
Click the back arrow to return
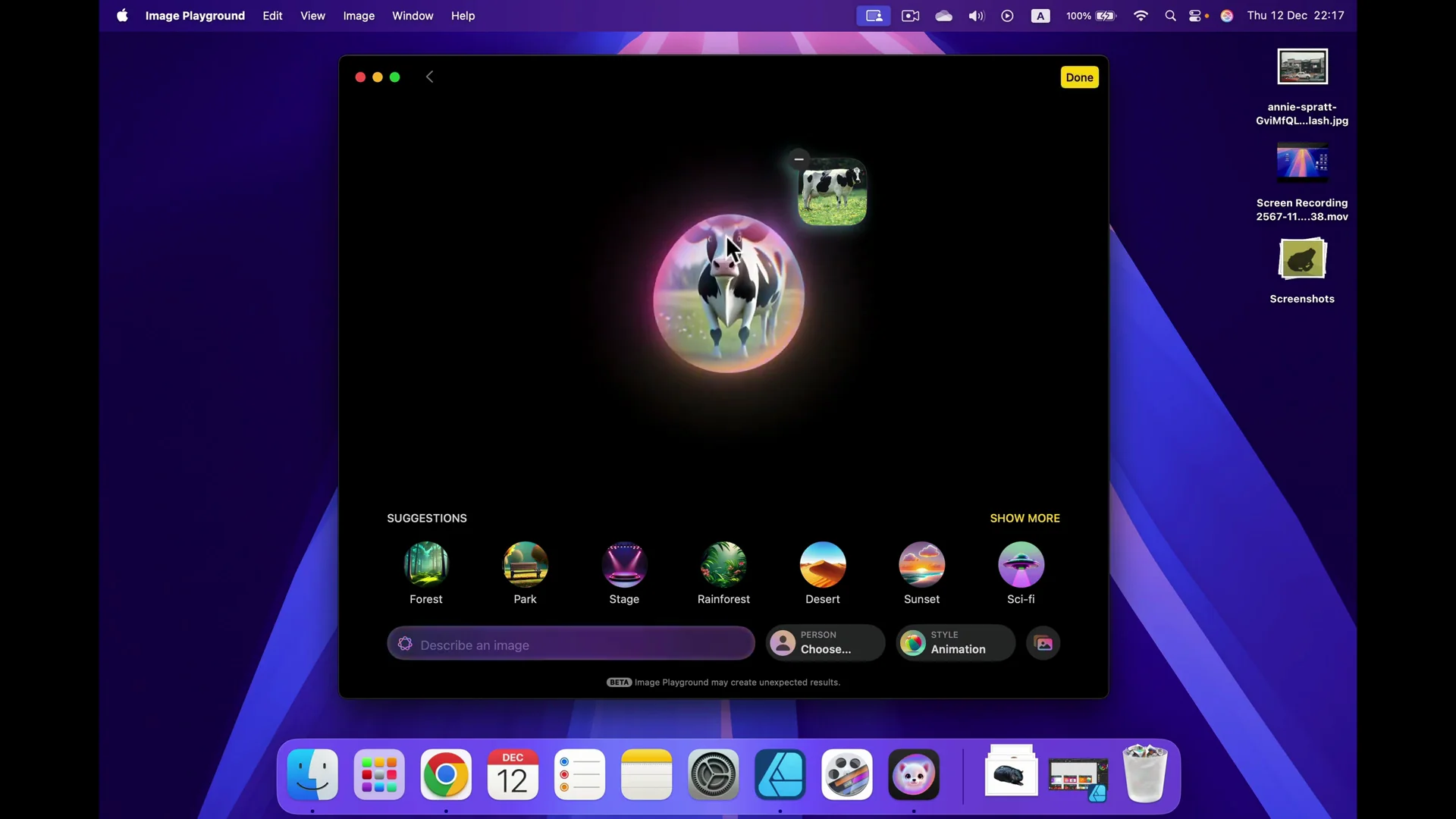point(430,77)
